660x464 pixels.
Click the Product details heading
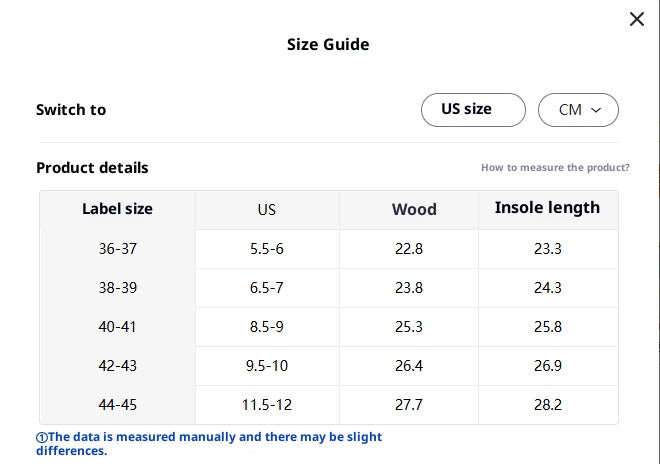pyautogui.click(x=92, y=168)
